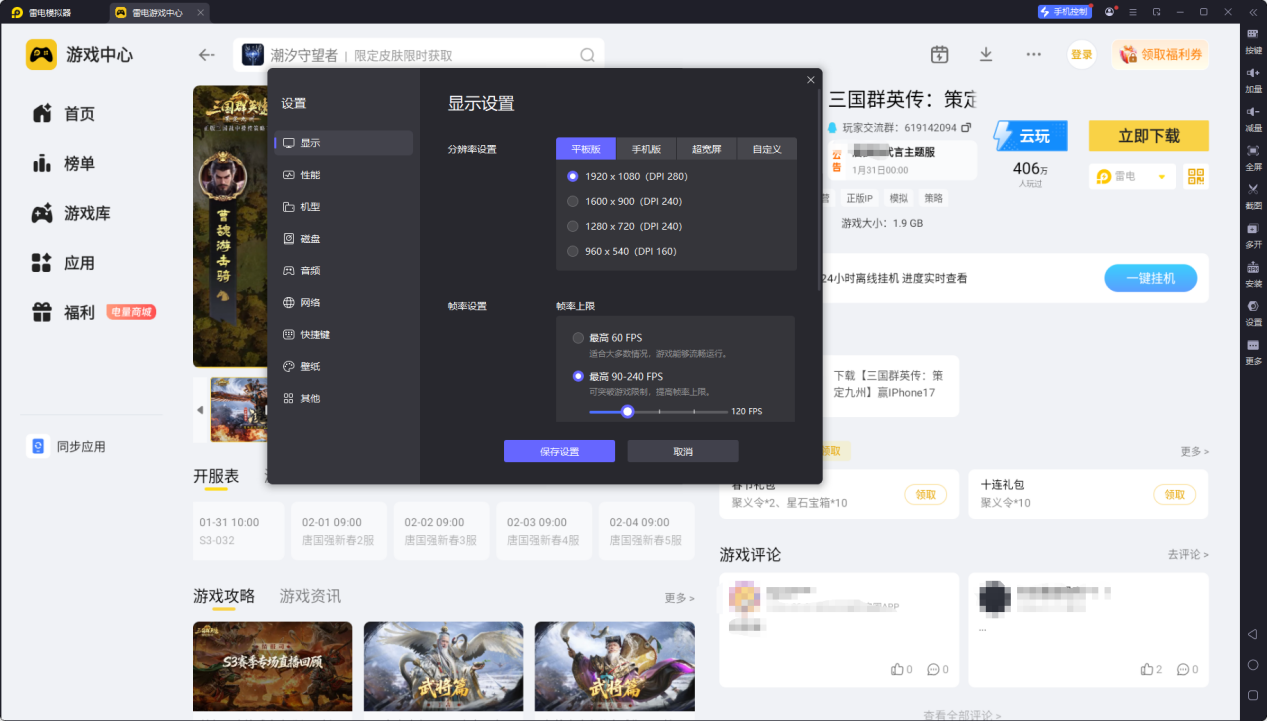Click the 安装 APK install icon
Viewport: 1267px width, 721px height.
tap(1253, 273)
